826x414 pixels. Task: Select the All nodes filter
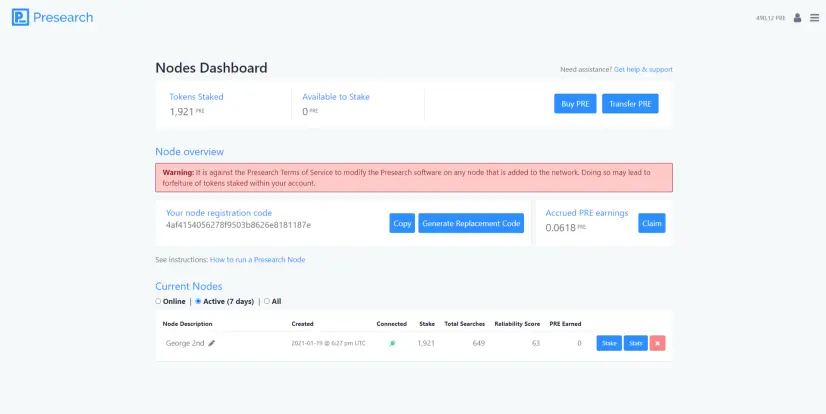pos(267,301)
